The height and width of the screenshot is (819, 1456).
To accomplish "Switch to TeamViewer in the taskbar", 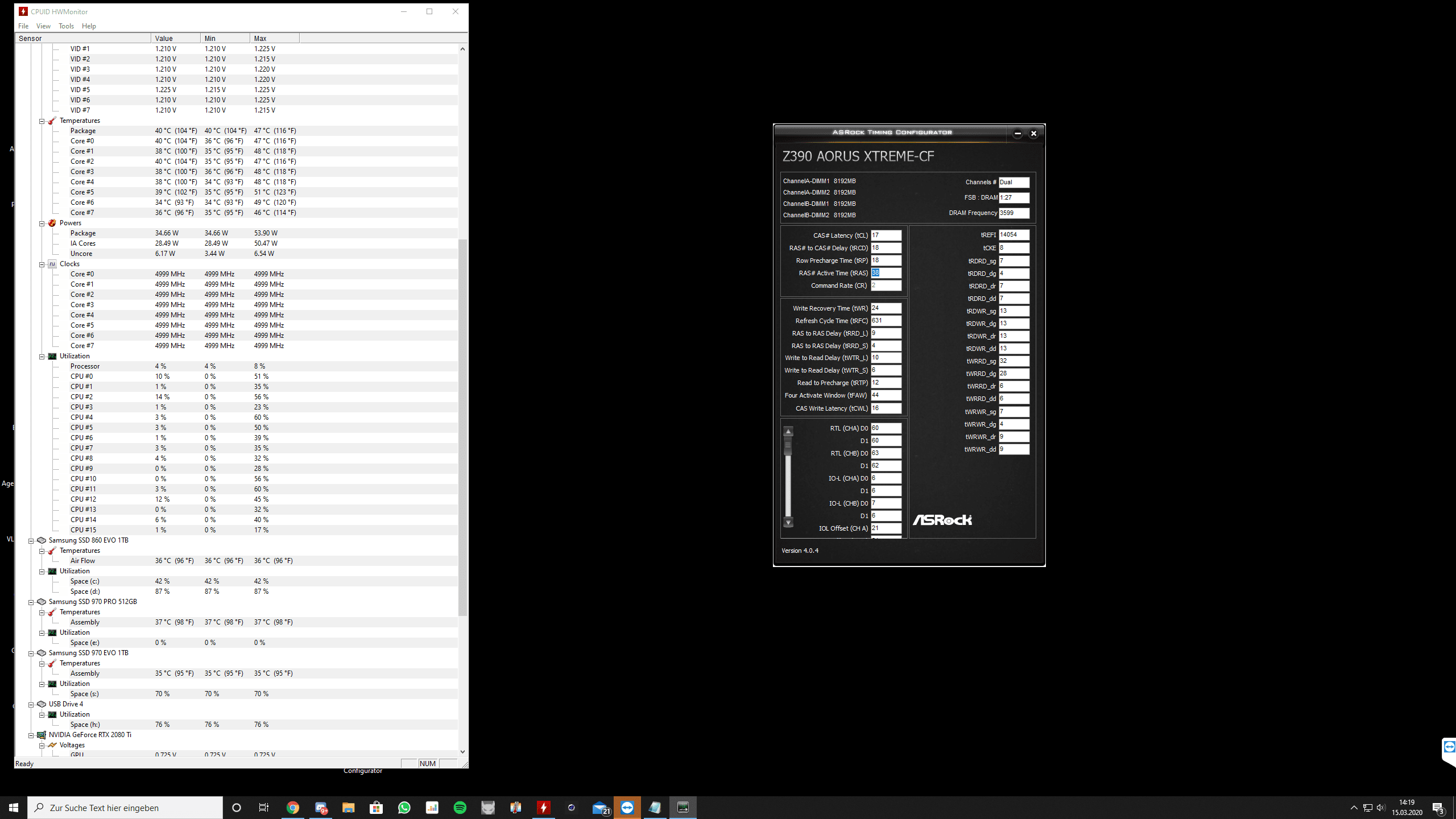I will (x=627, y=808).
